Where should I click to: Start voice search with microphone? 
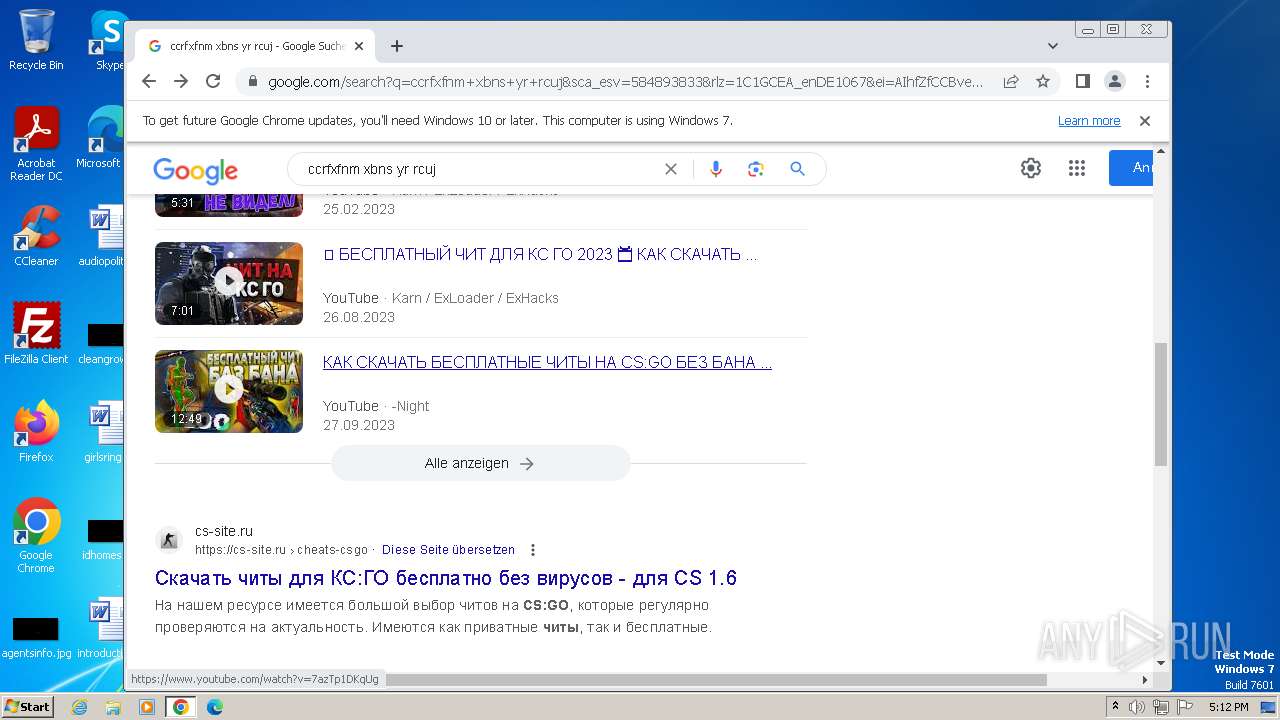pos(716,169)
